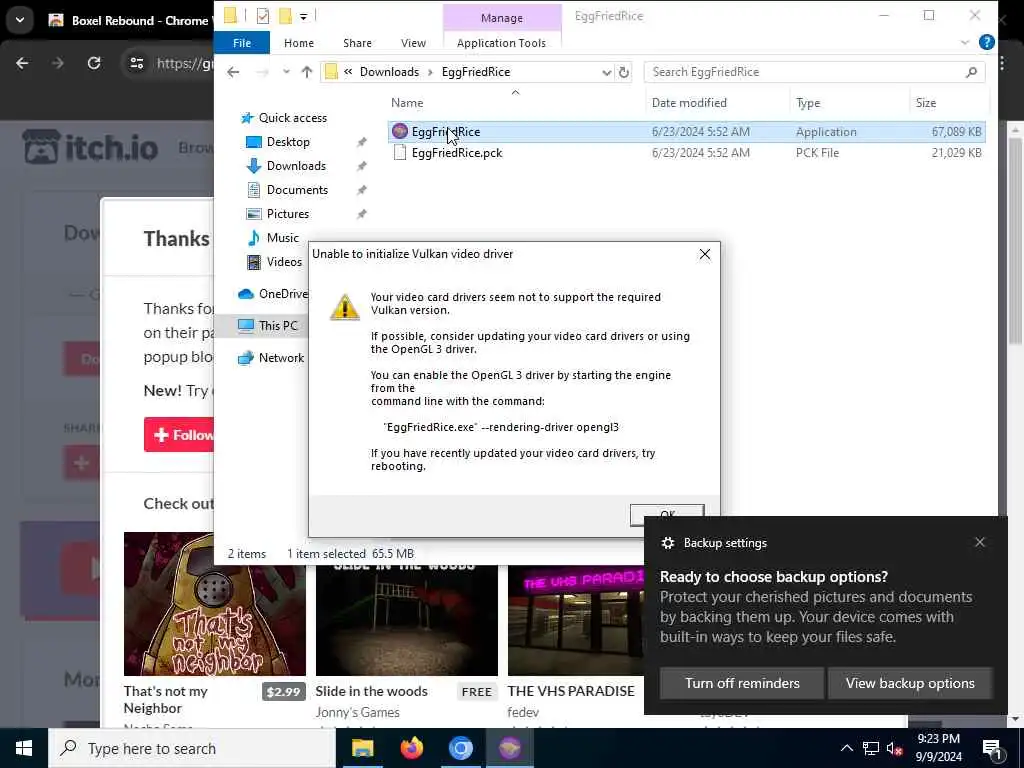Open the File menu in Explorer
1024x768 pixels.
(242, 43)
